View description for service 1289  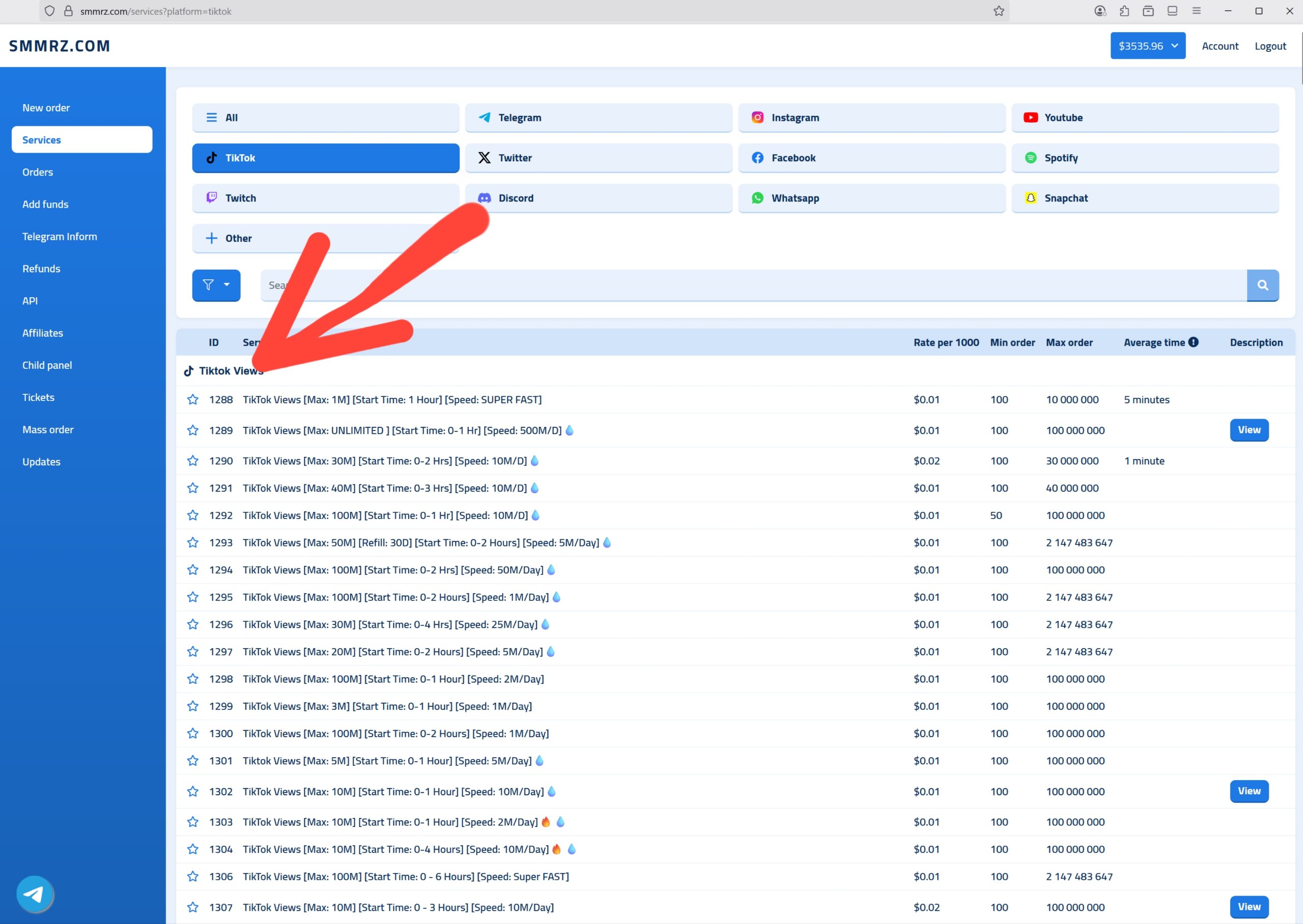(1249, 430)
